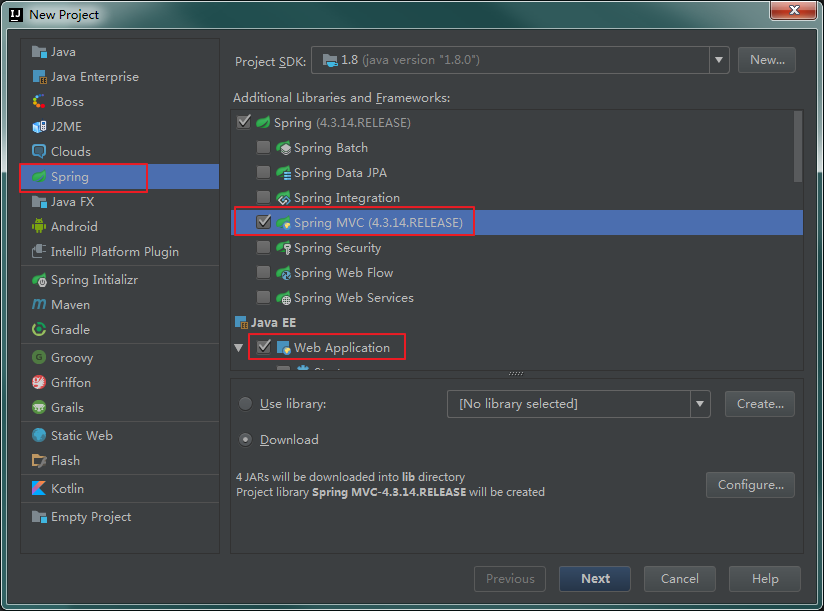
Task: Open the Project SDK dropdown
Action: (719, 60)
